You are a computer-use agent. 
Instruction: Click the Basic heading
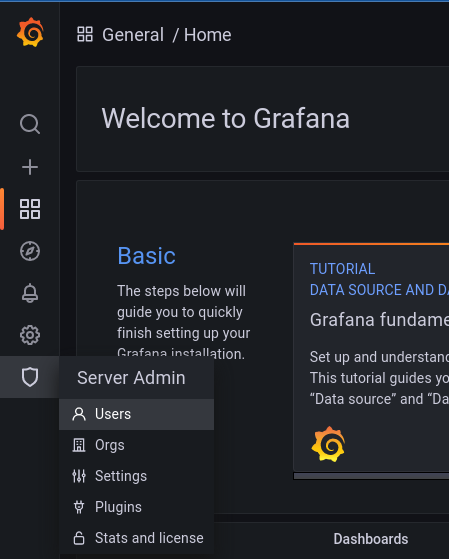(x=147, y=256)
